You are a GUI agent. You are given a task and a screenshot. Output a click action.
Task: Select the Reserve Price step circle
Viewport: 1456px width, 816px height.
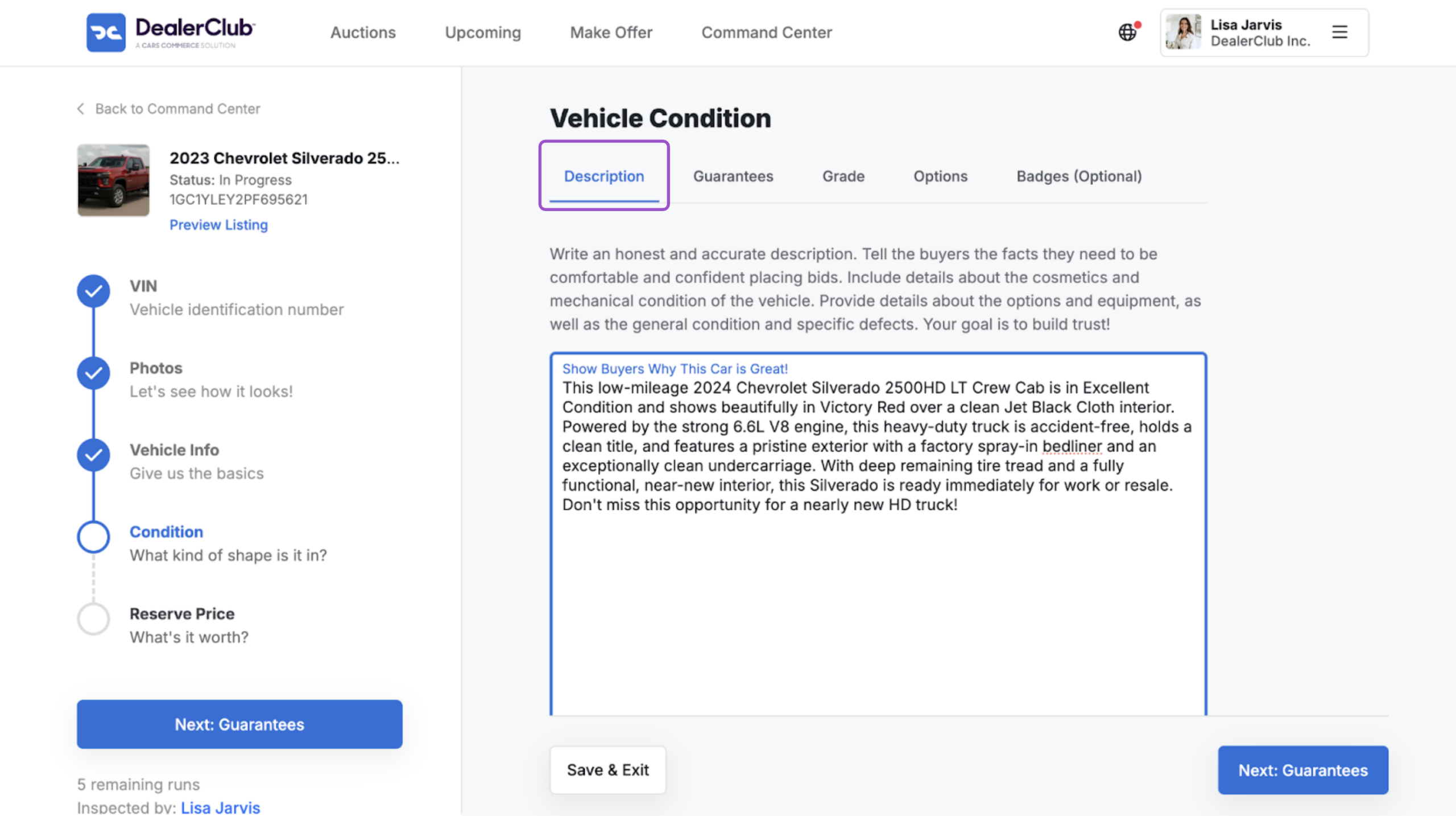point(93,619)
